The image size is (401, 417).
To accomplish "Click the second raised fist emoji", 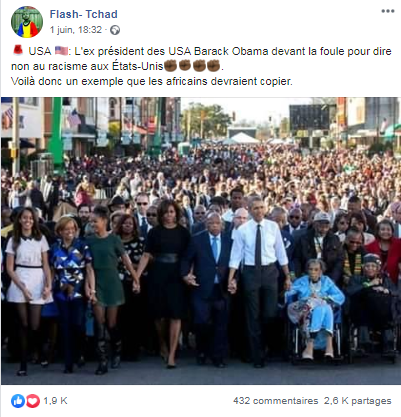I will (185, 66).
